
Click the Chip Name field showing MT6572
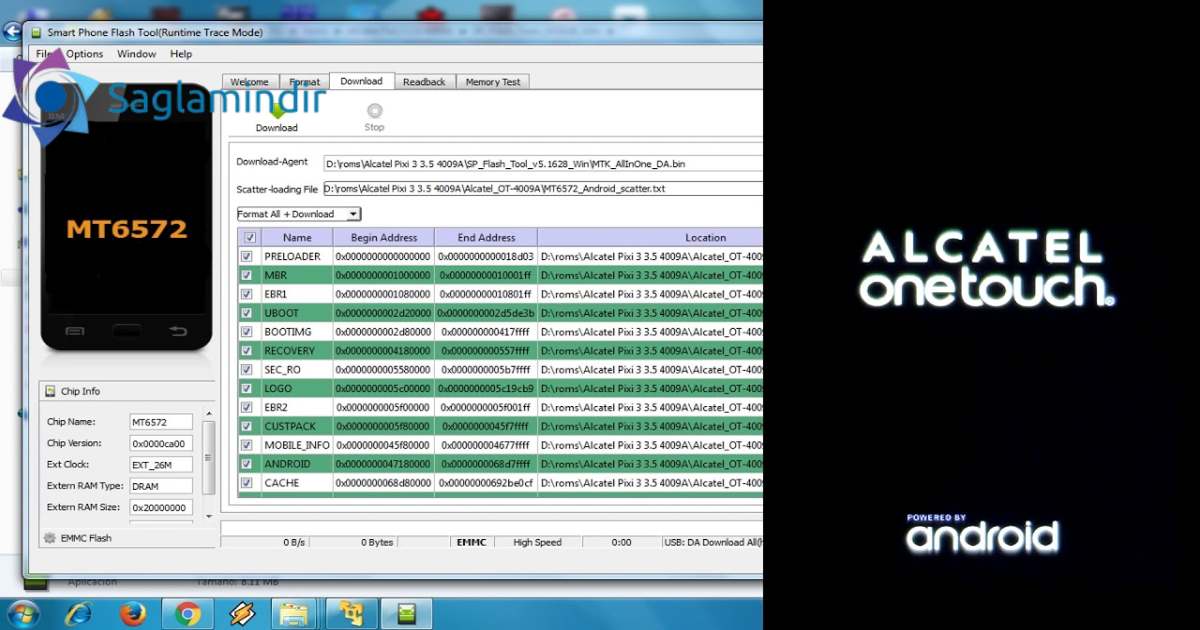click(x=161, y=422)
